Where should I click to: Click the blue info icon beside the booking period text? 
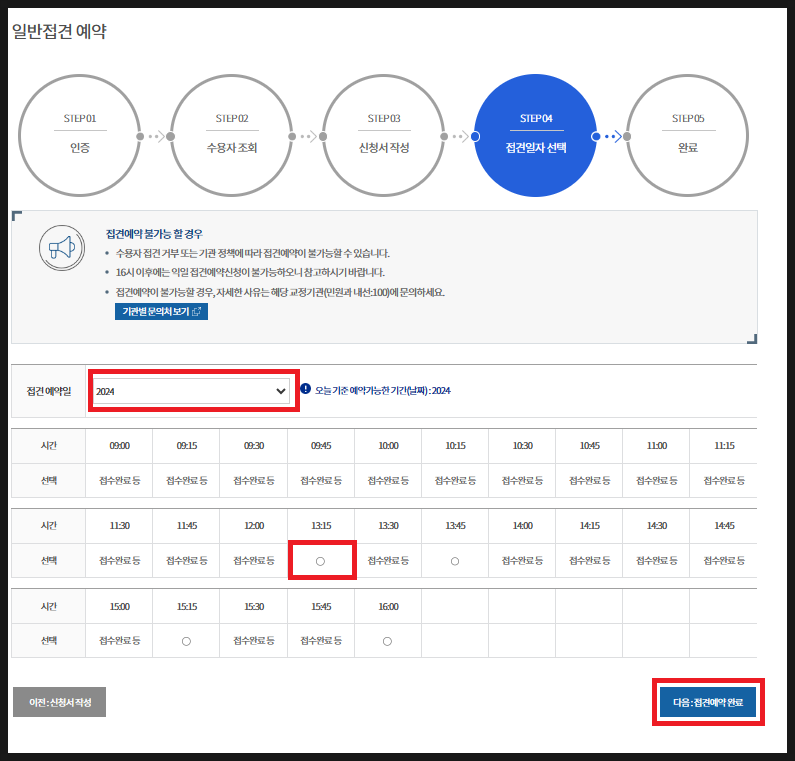pyautogui.click(x=306, y=389)
